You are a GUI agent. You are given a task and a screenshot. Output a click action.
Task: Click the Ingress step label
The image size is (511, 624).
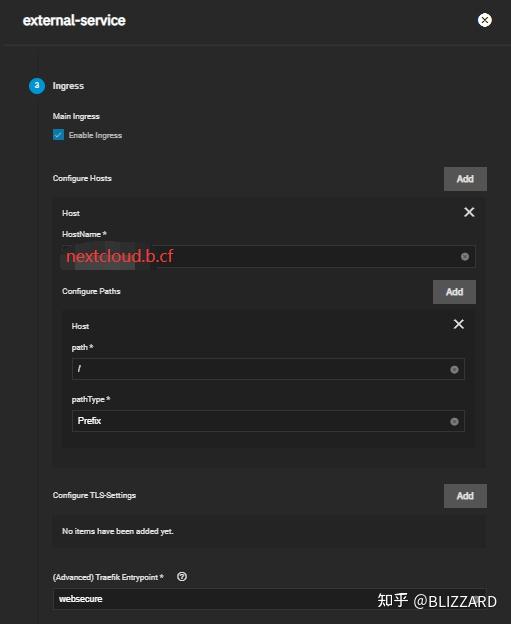coord(68,86)
